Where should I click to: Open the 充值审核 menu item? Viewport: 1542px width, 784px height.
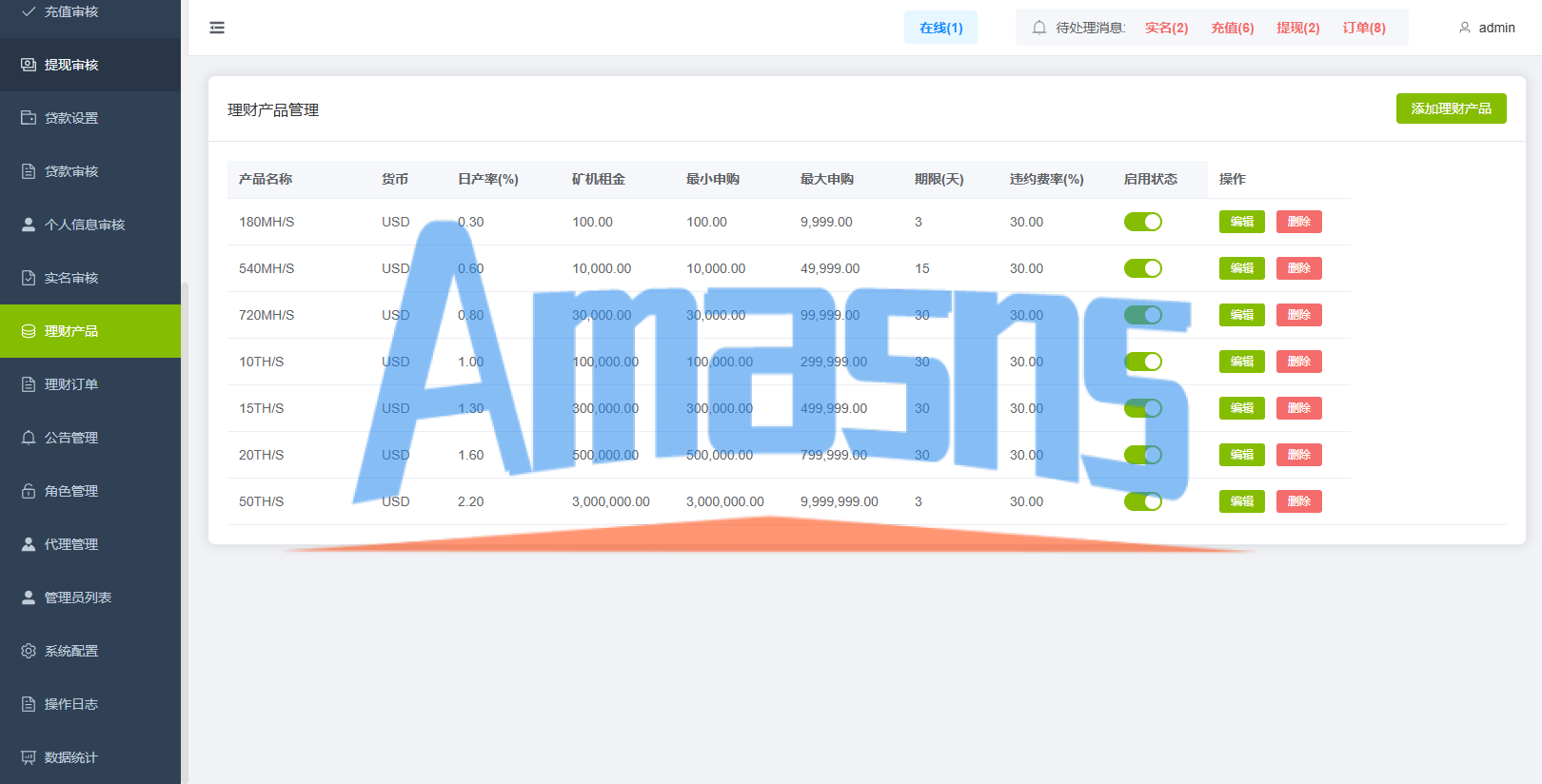point(90,12)
